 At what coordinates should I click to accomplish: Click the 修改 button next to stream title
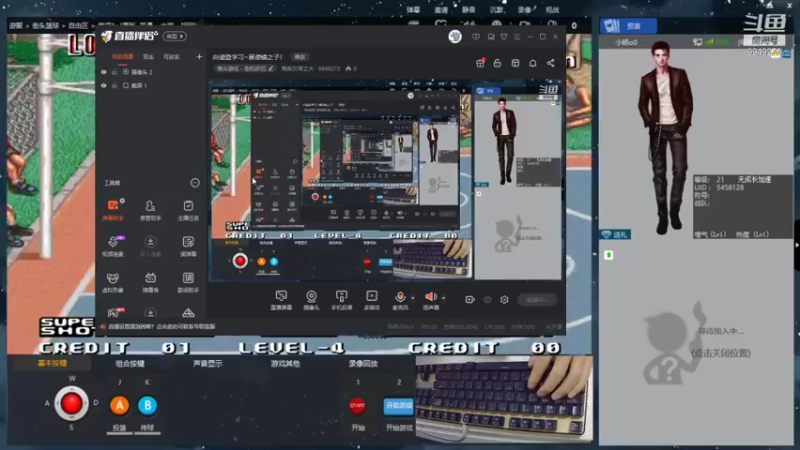point(300,57)
